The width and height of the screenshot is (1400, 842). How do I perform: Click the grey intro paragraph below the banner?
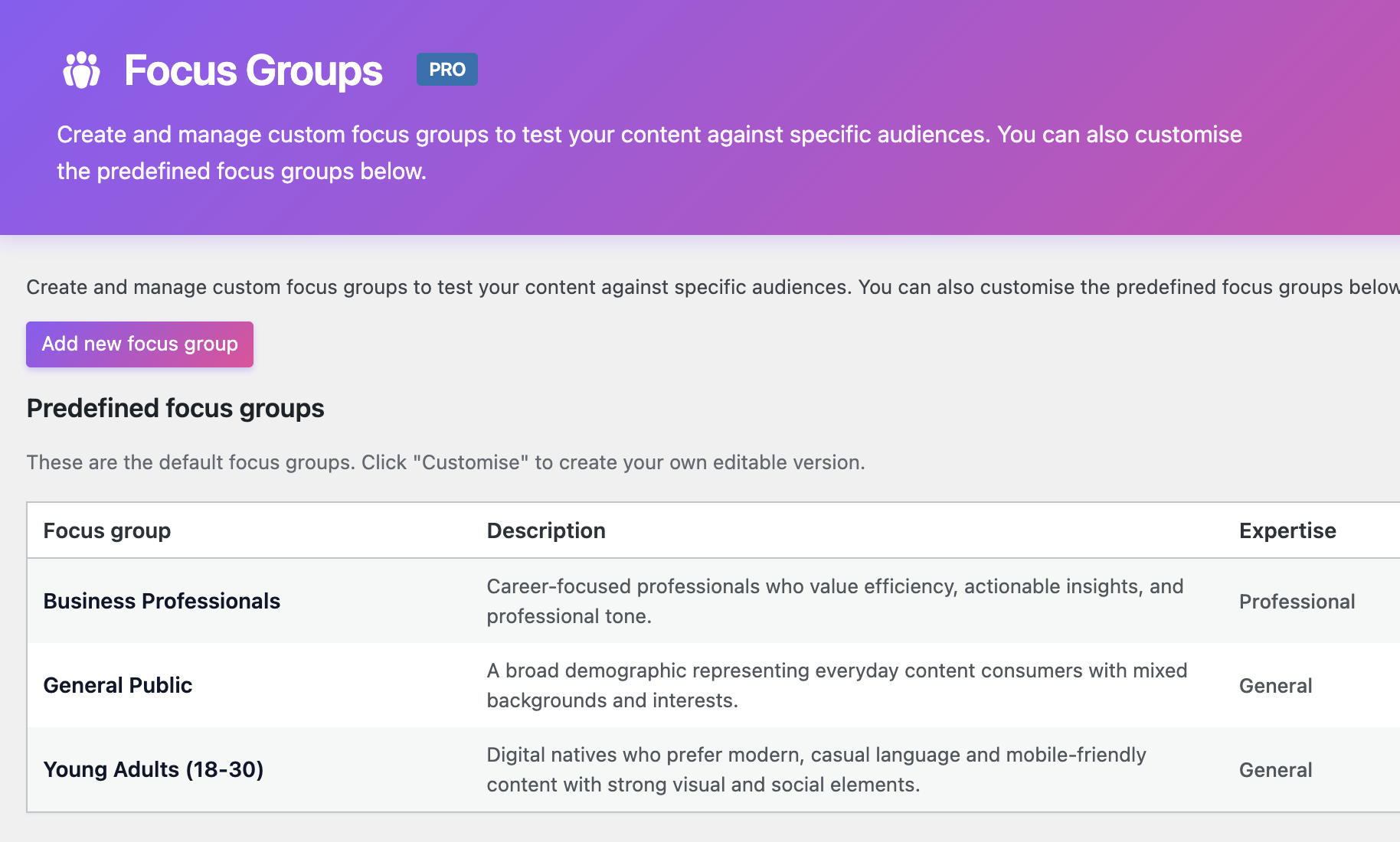pyautogui.click(x=713, y=287)
